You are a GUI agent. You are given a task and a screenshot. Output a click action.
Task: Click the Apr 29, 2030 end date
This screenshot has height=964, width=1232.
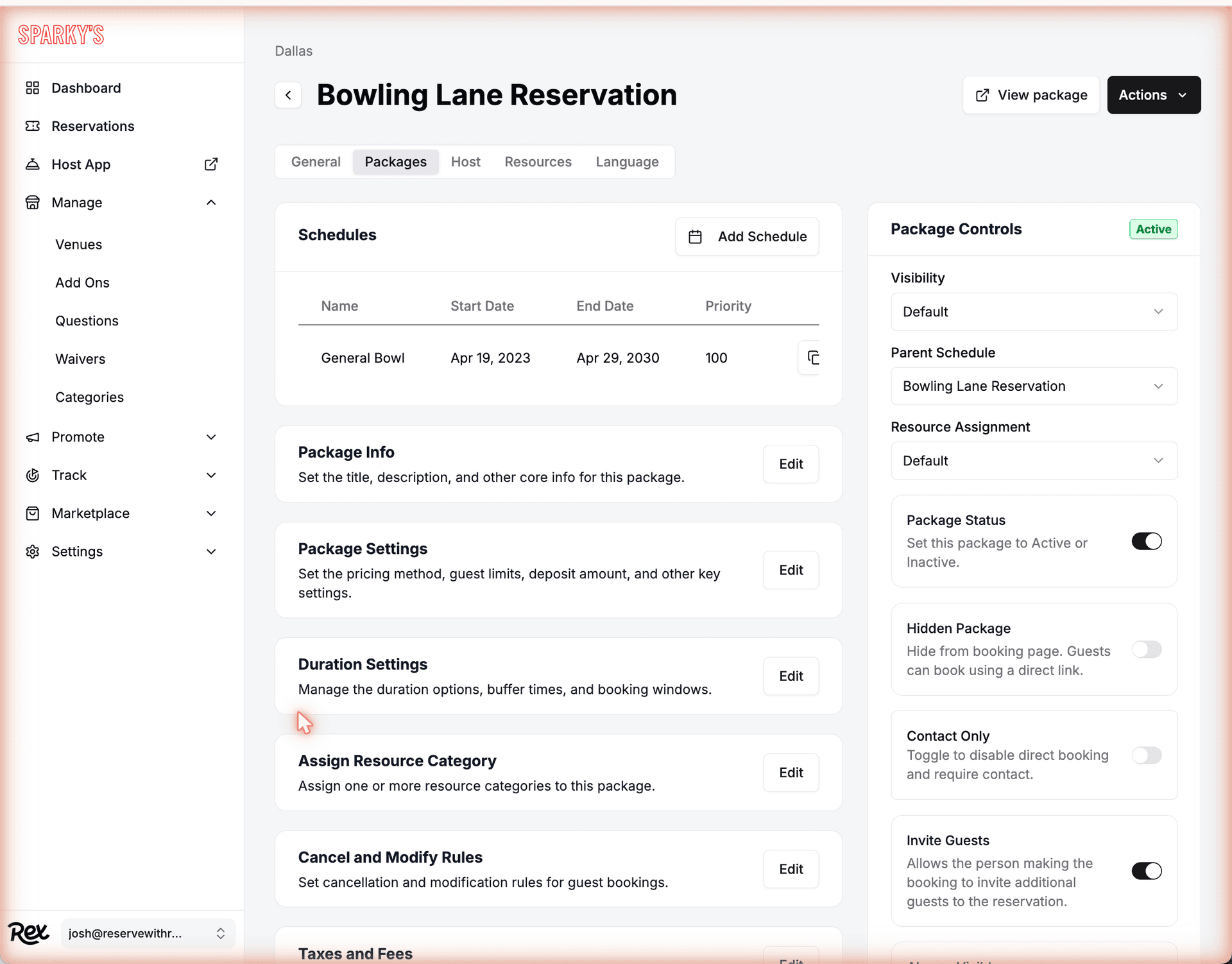[617, 358]
